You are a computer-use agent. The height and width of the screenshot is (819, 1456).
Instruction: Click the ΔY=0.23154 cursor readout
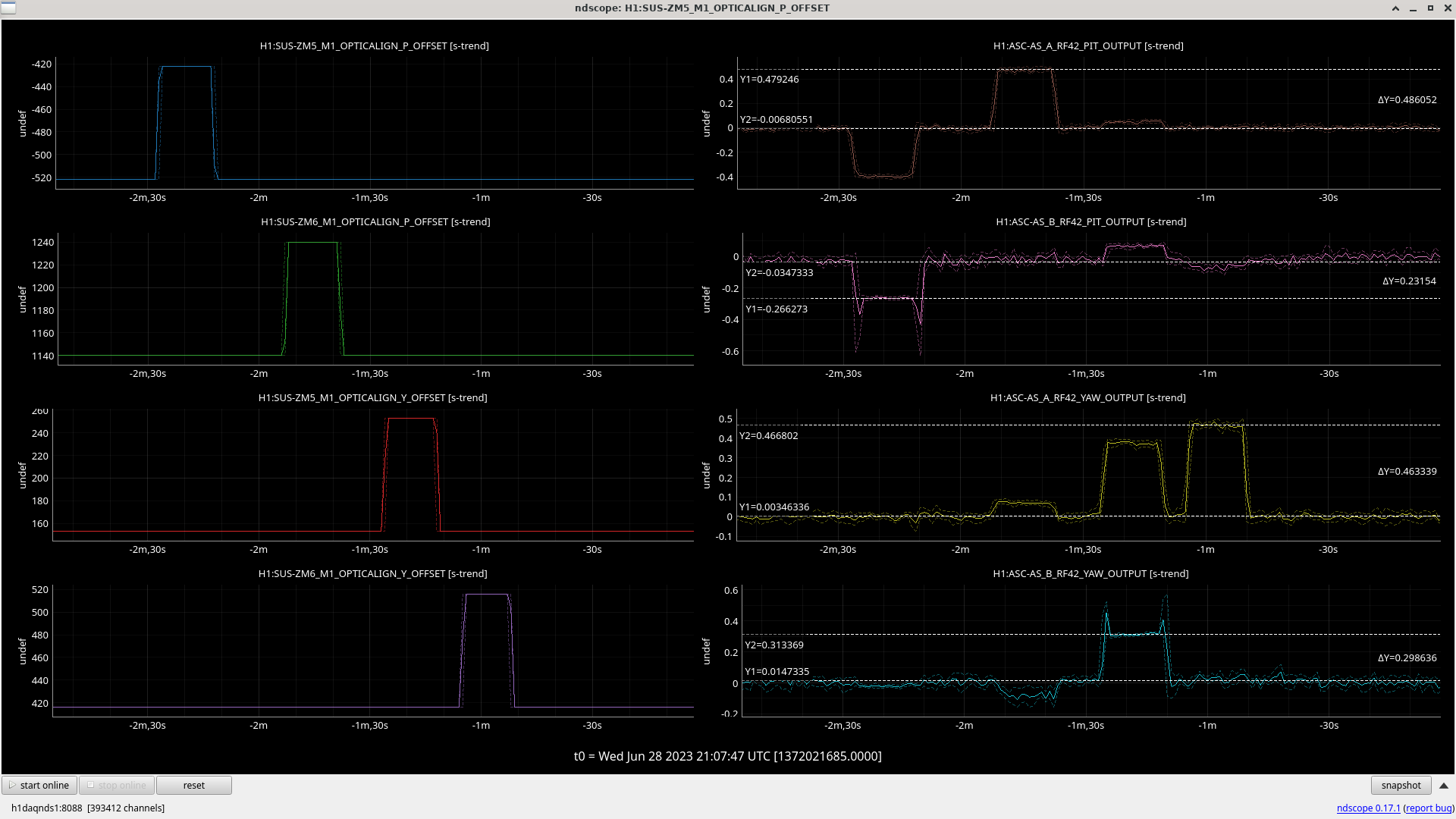[1409, 281]
